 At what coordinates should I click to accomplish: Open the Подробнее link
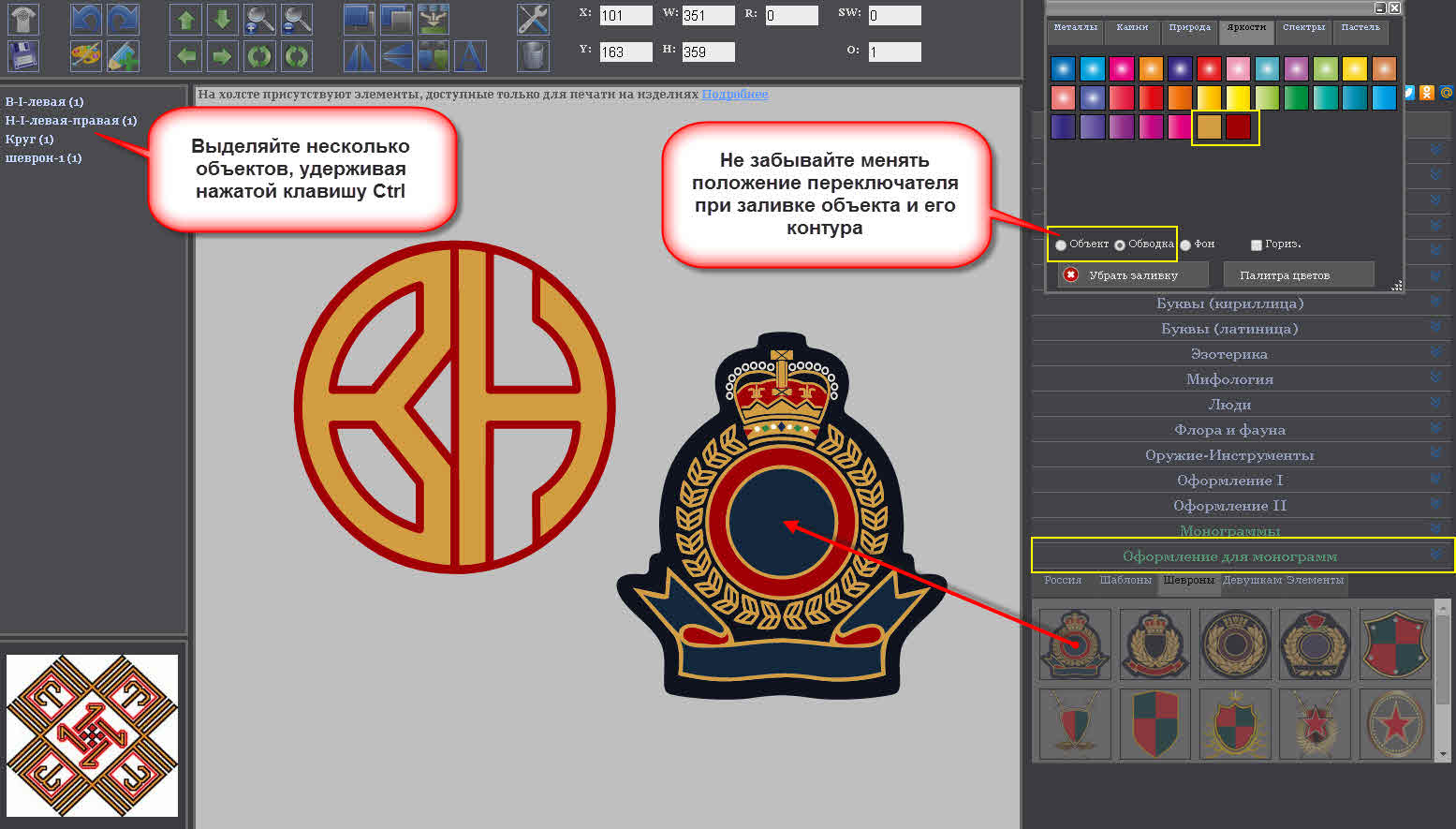click(x=735, y=94)
